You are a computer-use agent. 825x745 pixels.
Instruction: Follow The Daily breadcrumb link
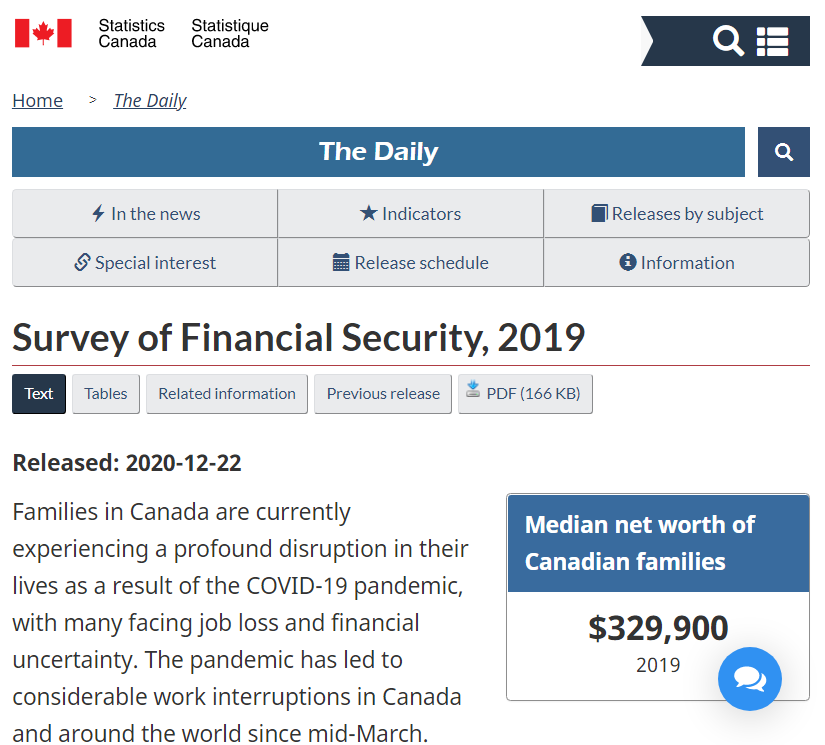(150, 101)
